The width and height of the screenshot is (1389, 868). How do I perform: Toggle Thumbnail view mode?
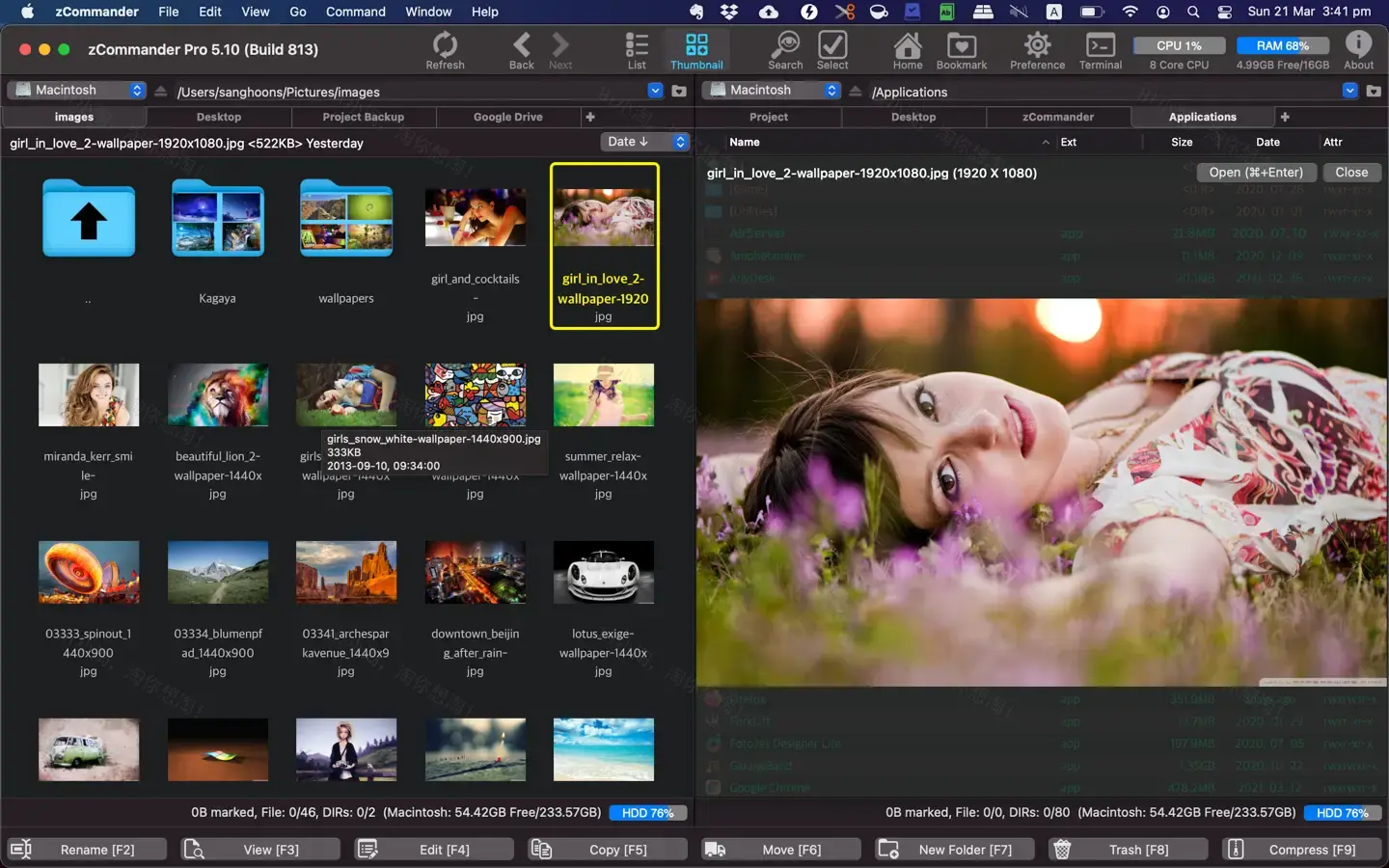(695, 45)
